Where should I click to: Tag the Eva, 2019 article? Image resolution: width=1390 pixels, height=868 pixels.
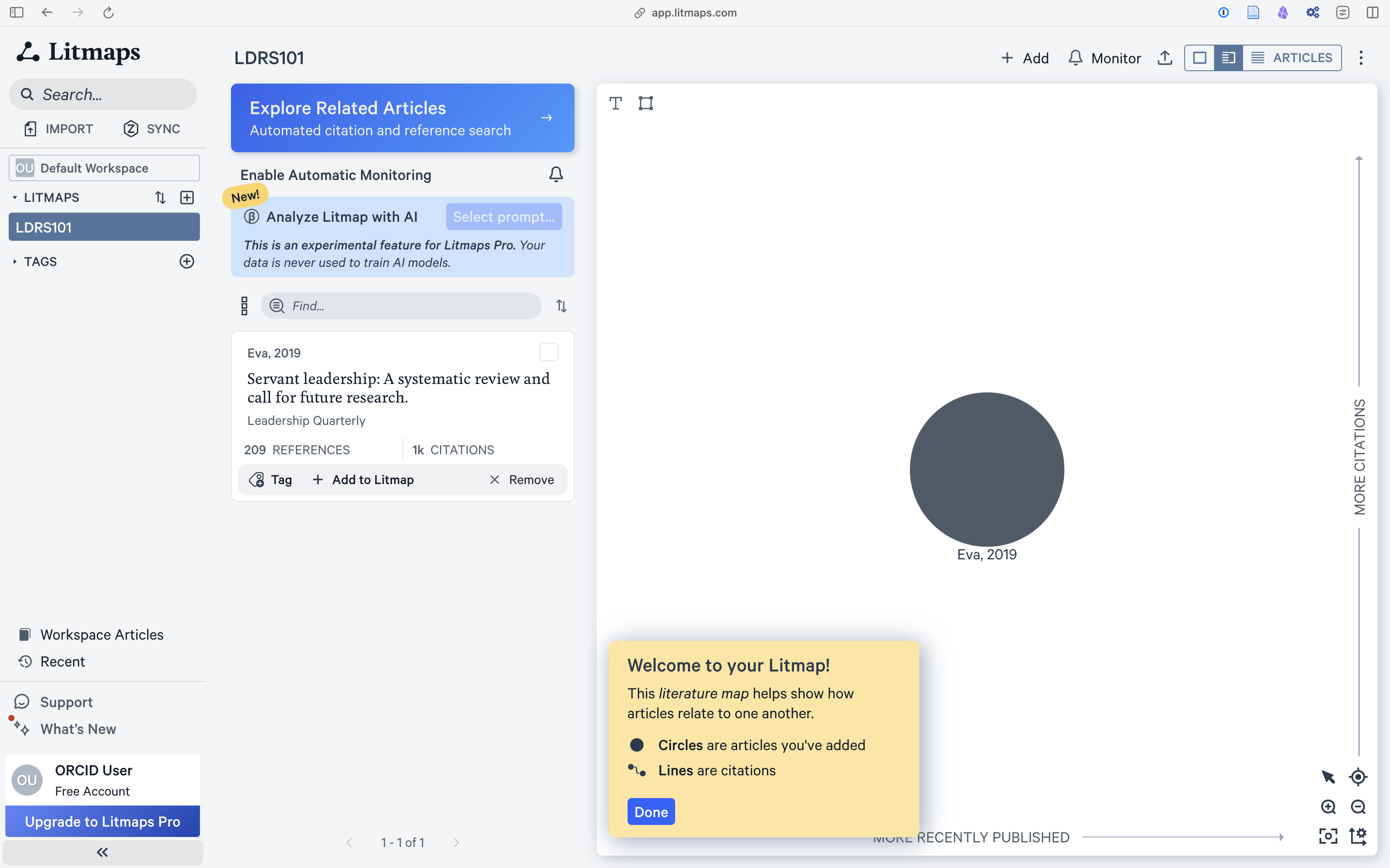[271, 480]
